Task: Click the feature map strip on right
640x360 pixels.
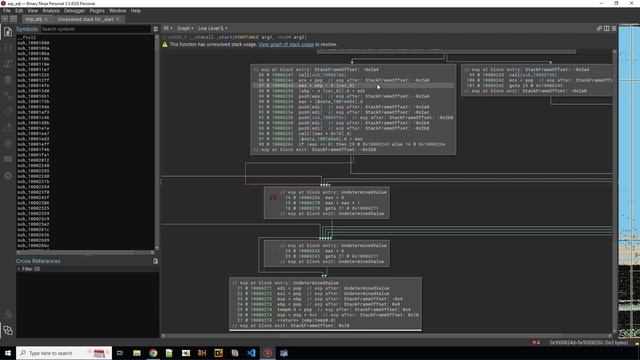Action: coord(629,182)
